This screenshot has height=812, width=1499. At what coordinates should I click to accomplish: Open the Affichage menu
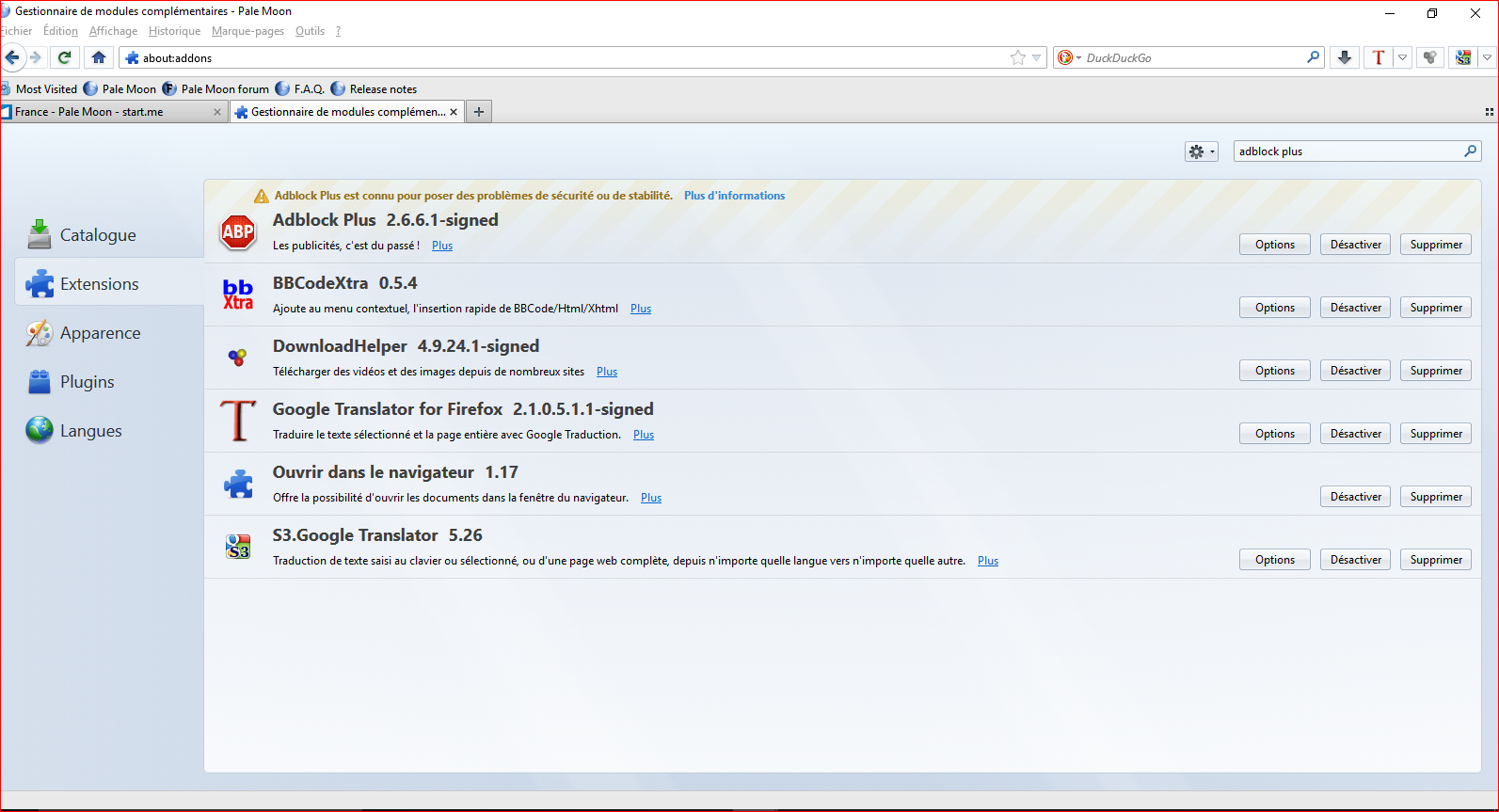tap(113, 31)
